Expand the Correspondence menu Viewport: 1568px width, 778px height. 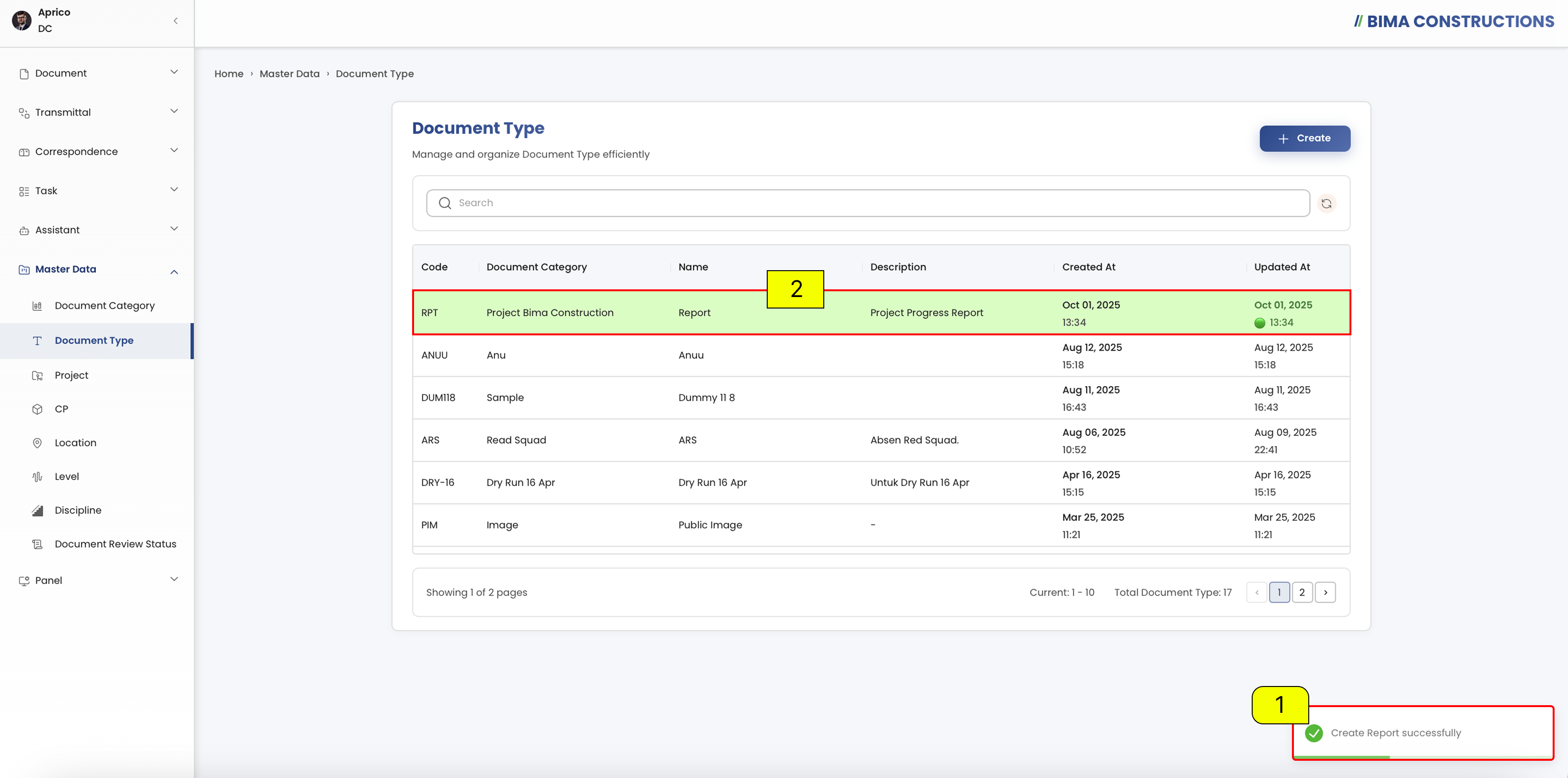(174, 151)
